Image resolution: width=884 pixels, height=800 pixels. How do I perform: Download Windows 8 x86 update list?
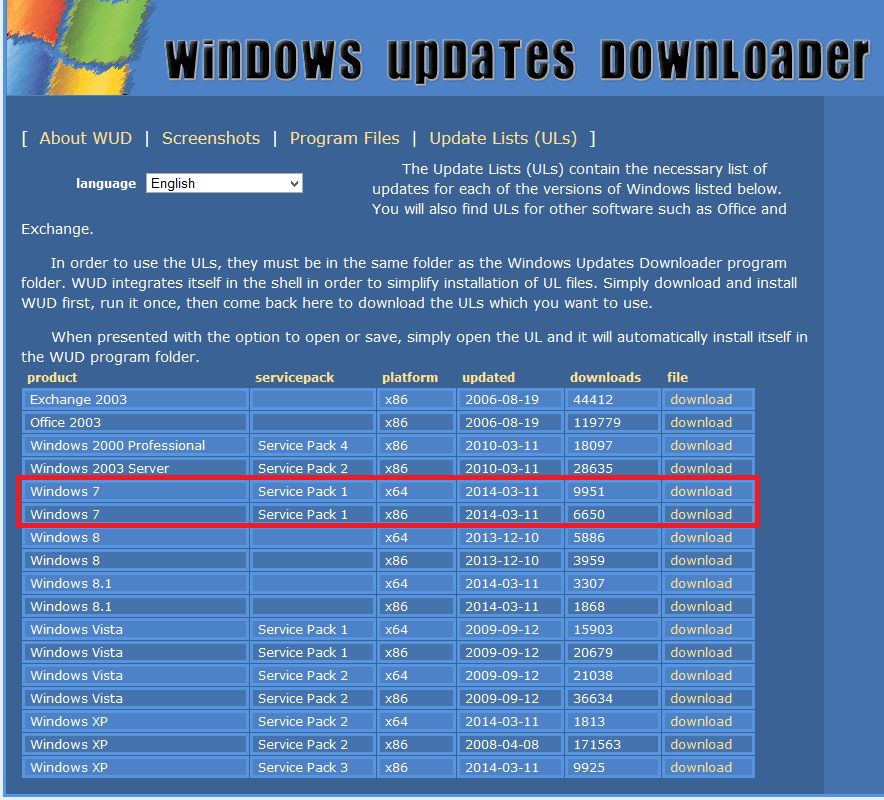pyautogui.click(x=701, y=560)
